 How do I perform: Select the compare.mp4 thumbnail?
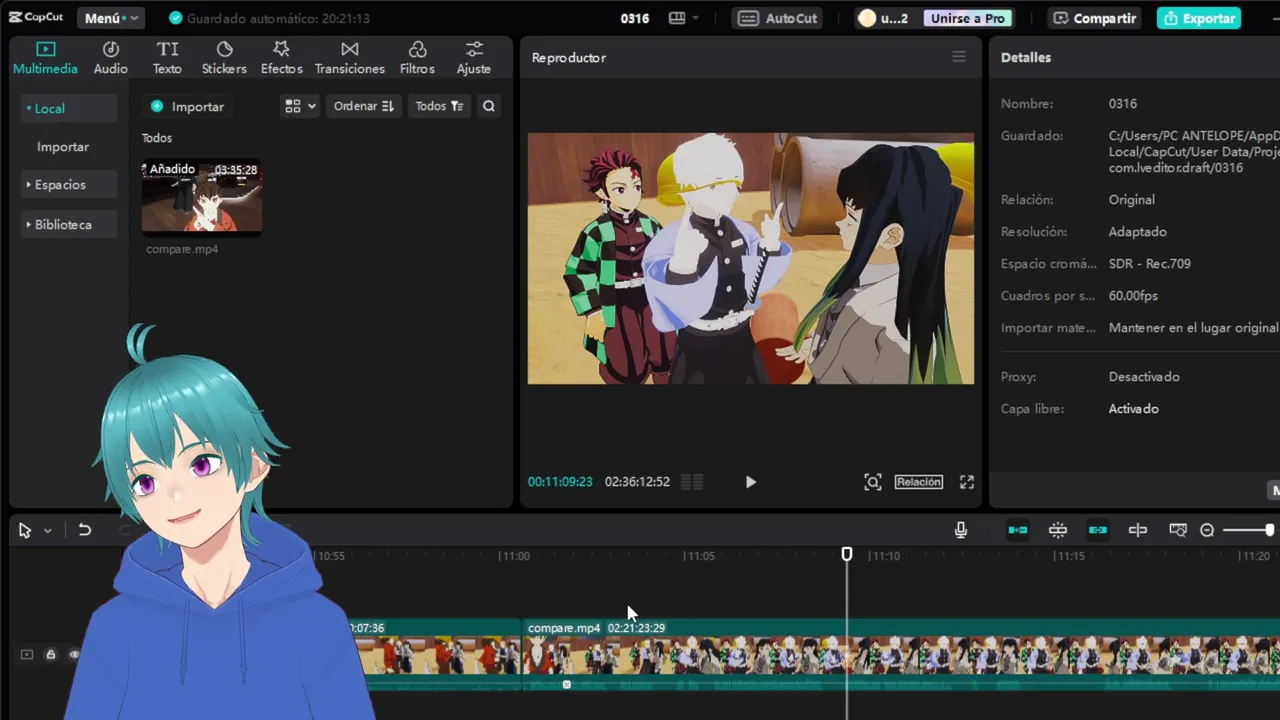(202, 197)
